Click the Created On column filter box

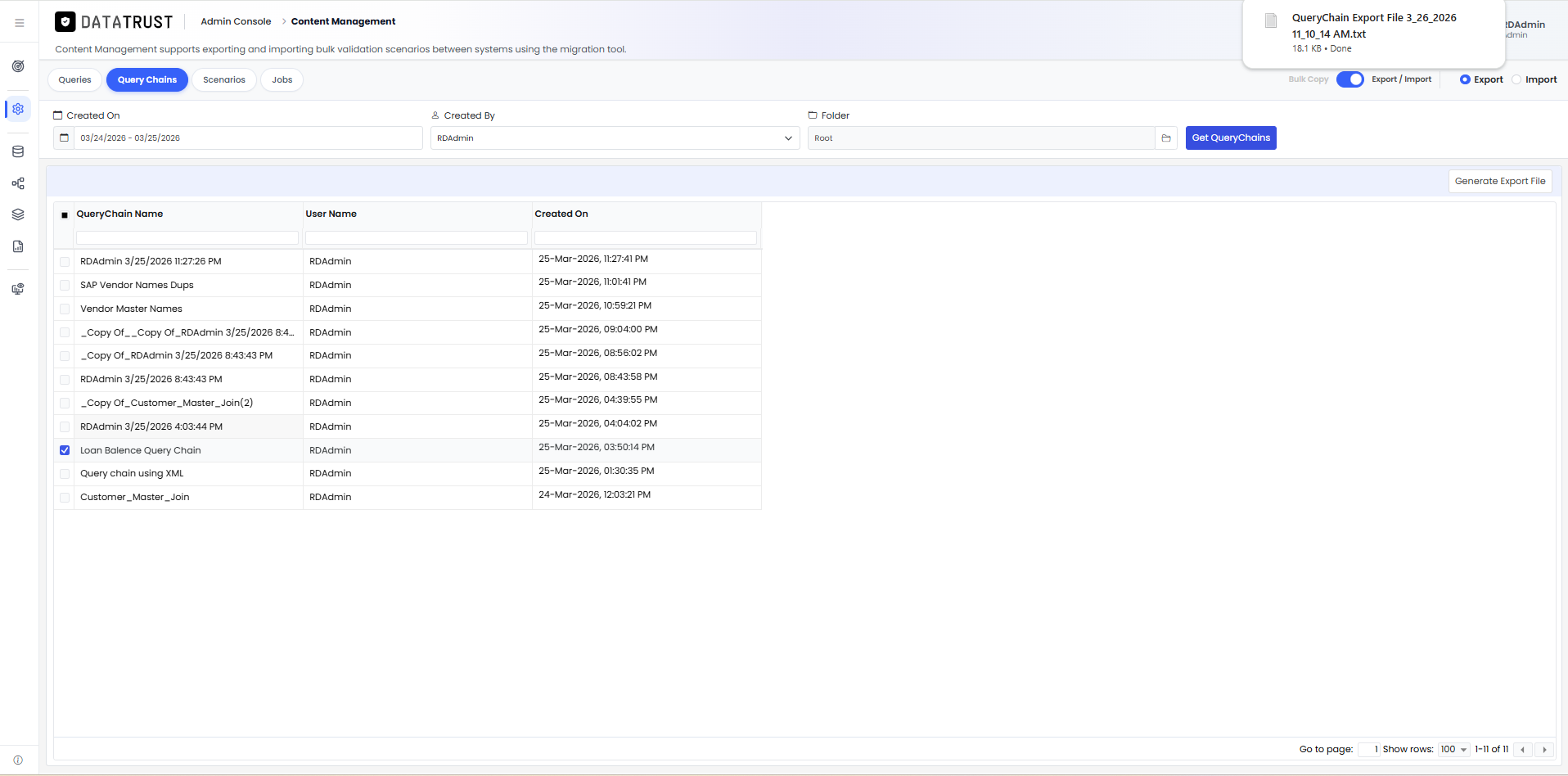point(646,237)
